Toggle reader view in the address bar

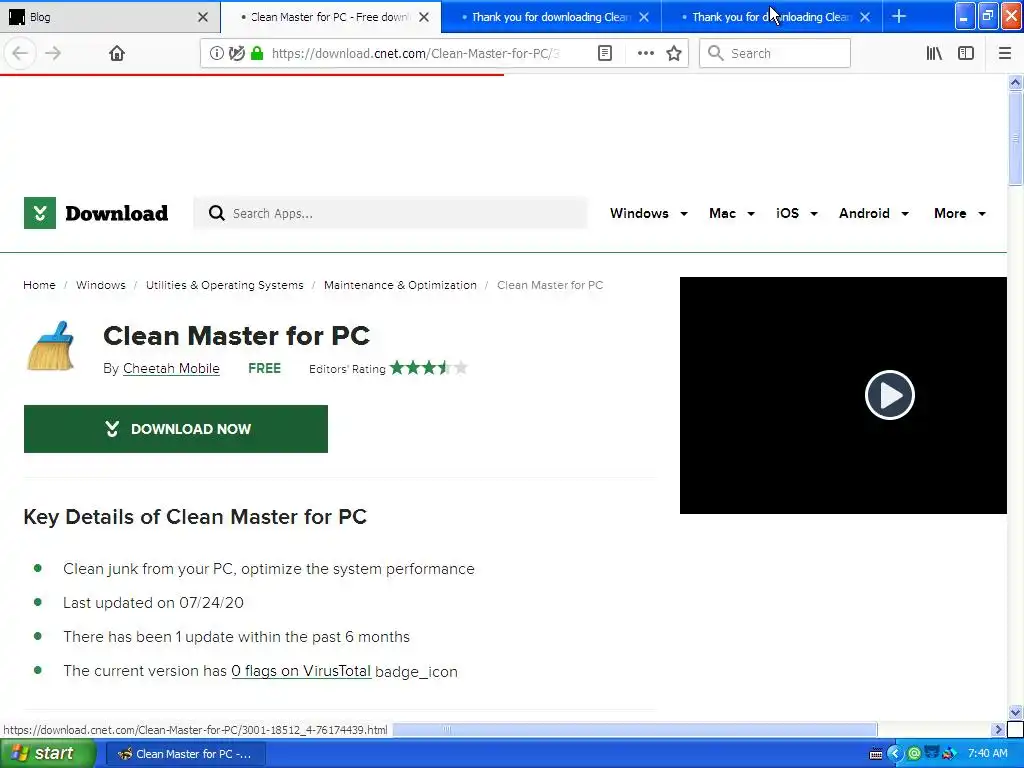[x=605, y=54]
